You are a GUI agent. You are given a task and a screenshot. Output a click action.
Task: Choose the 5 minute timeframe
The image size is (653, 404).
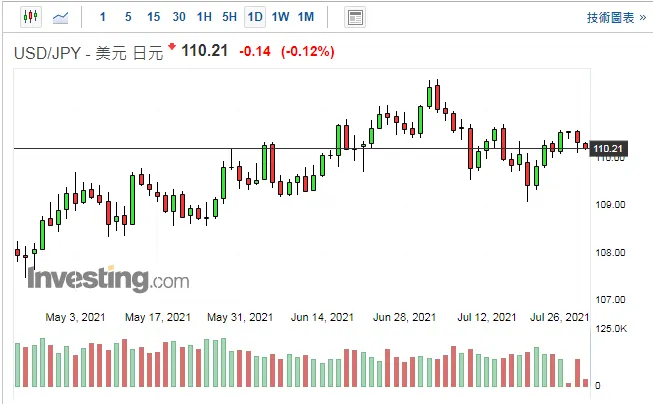tap(128, 17)
